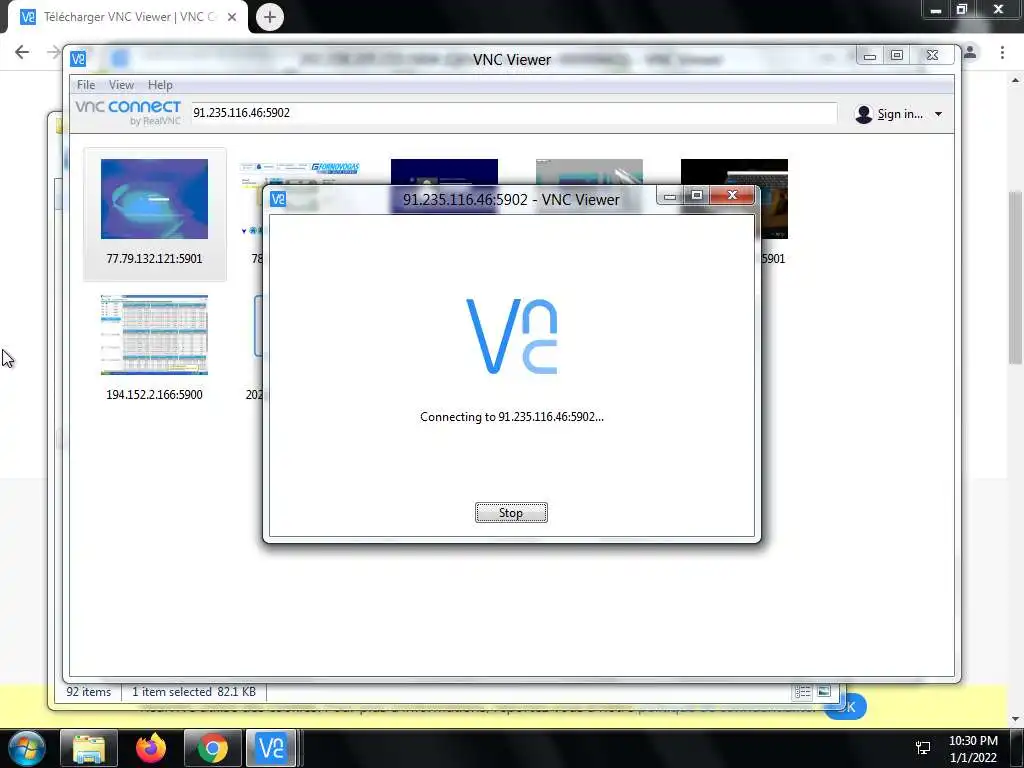The image size is (1024, 768).
Task: Click the VNC icon in connecting dialog title bar
Action: click(x=278, y=199)
